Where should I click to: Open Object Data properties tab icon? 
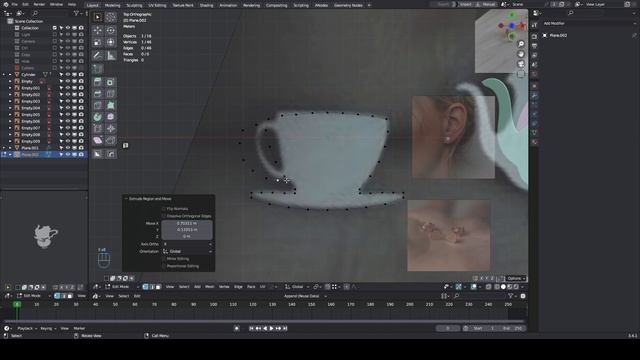click(534, 133)
